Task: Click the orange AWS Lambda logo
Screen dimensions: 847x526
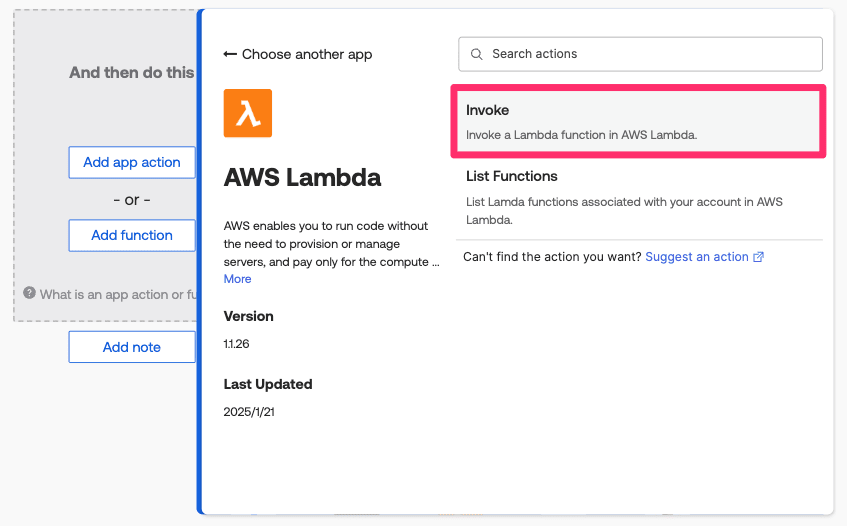Action: [248, 113]
